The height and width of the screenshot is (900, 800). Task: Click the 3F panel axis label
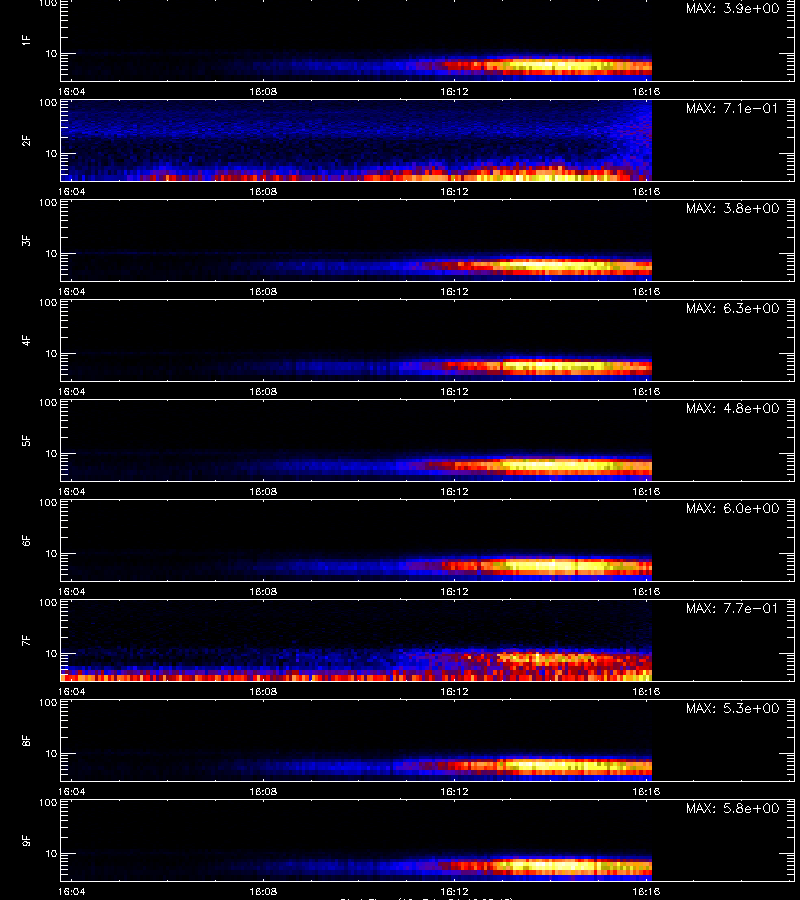25,240
